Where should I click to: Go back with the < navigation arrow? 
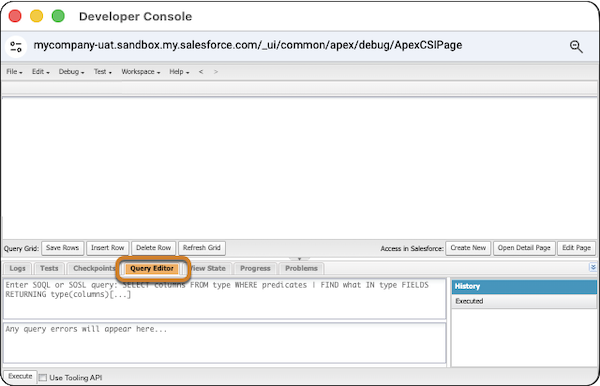[201, 72]
